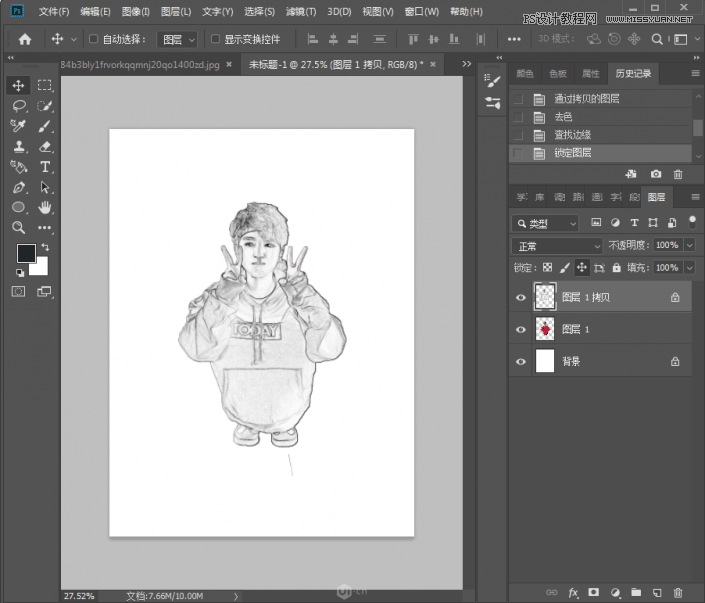Reset default foreground and background colors
The image size is (705, 603).
20,272
